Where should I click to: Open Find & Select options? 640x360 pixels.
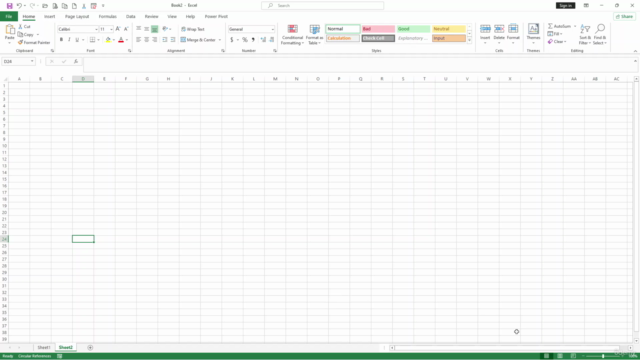pos(600,34)
